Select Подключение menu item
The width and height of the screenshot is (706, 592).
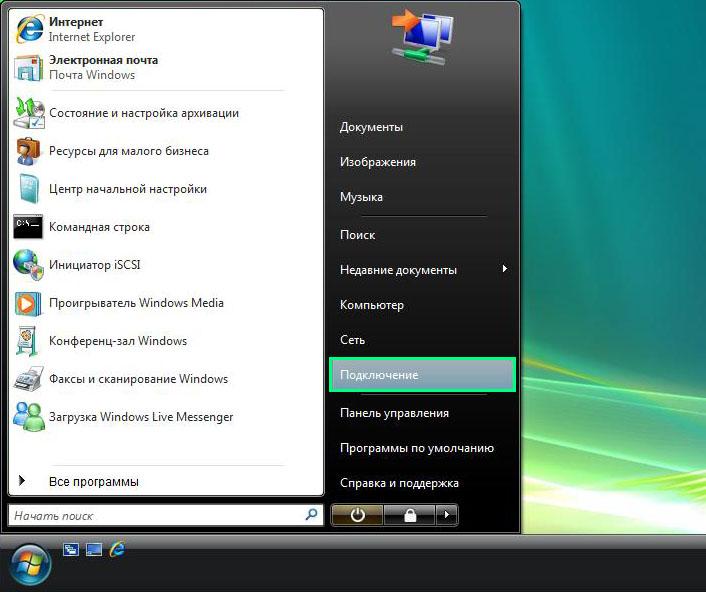click(421, 375)
